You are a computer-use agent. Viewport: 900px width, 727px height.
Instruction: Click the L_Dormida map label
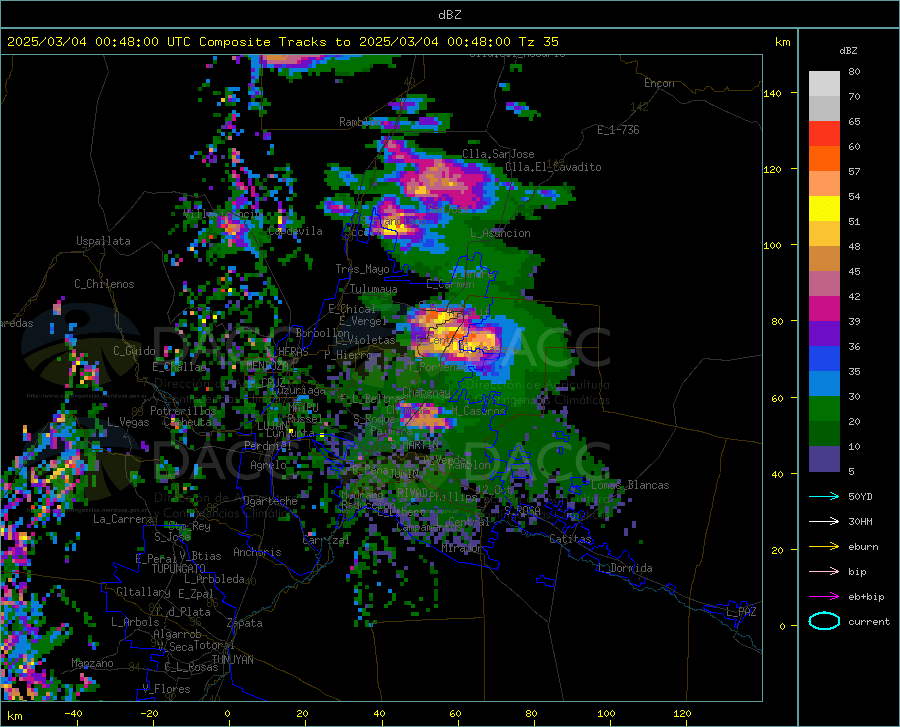[624, 568]
